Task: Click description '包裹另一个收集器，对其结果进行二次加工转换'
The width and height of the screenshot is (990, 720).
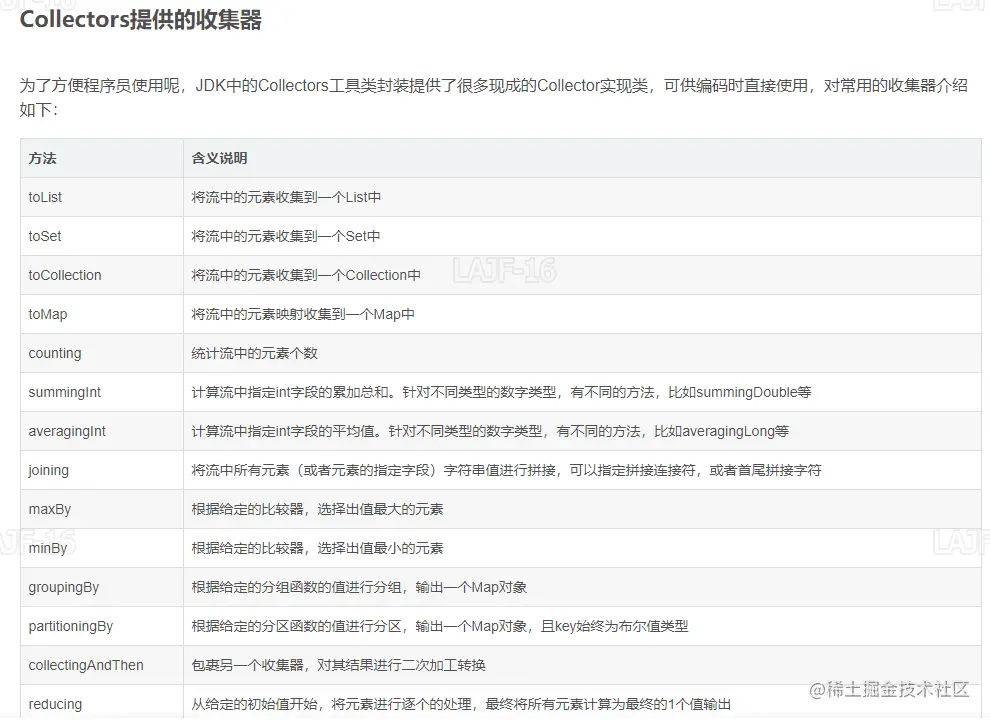Action: tap(338, 665)
